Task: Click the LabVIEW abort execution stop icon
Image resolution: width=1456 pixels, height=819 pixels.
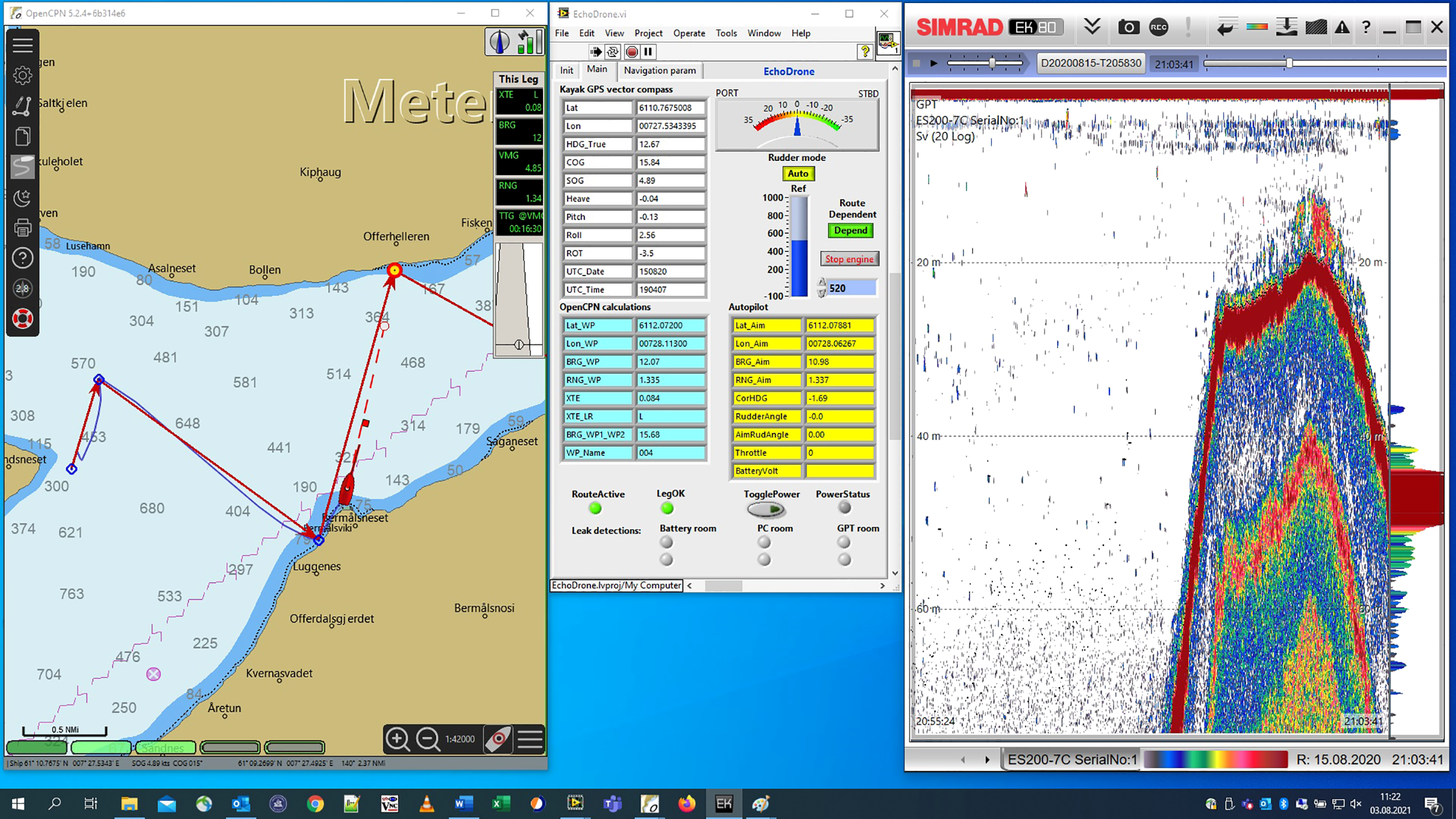Action: click(x=631, y=52)
